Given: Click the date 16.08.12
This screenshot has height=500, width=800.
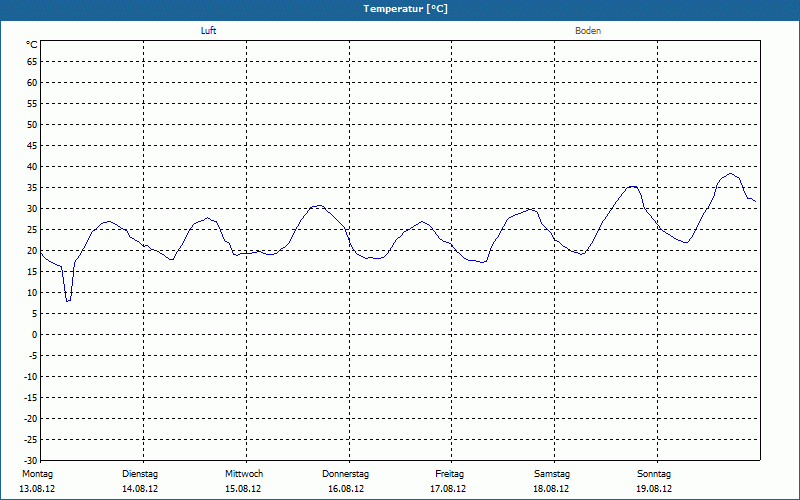Looking at the screenshot, I should click(x=346, y=489).
